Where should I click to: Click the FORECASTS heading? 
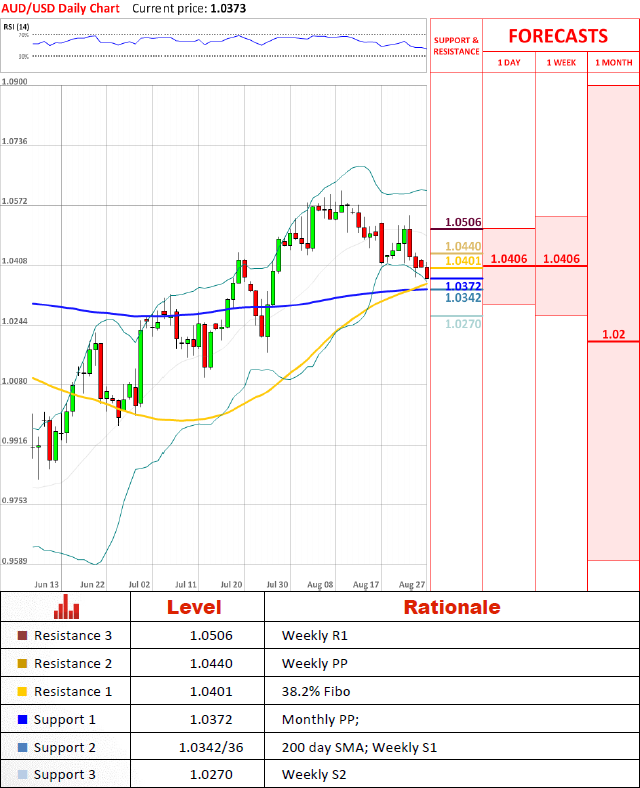pos(558,36)
